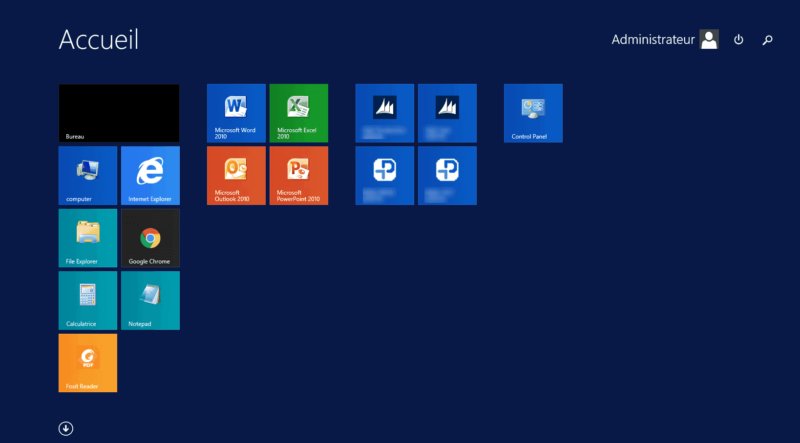This screenshot has height=443, width=800.
Task: Open the Control Panel tile
Action: [x=533, y=113]
